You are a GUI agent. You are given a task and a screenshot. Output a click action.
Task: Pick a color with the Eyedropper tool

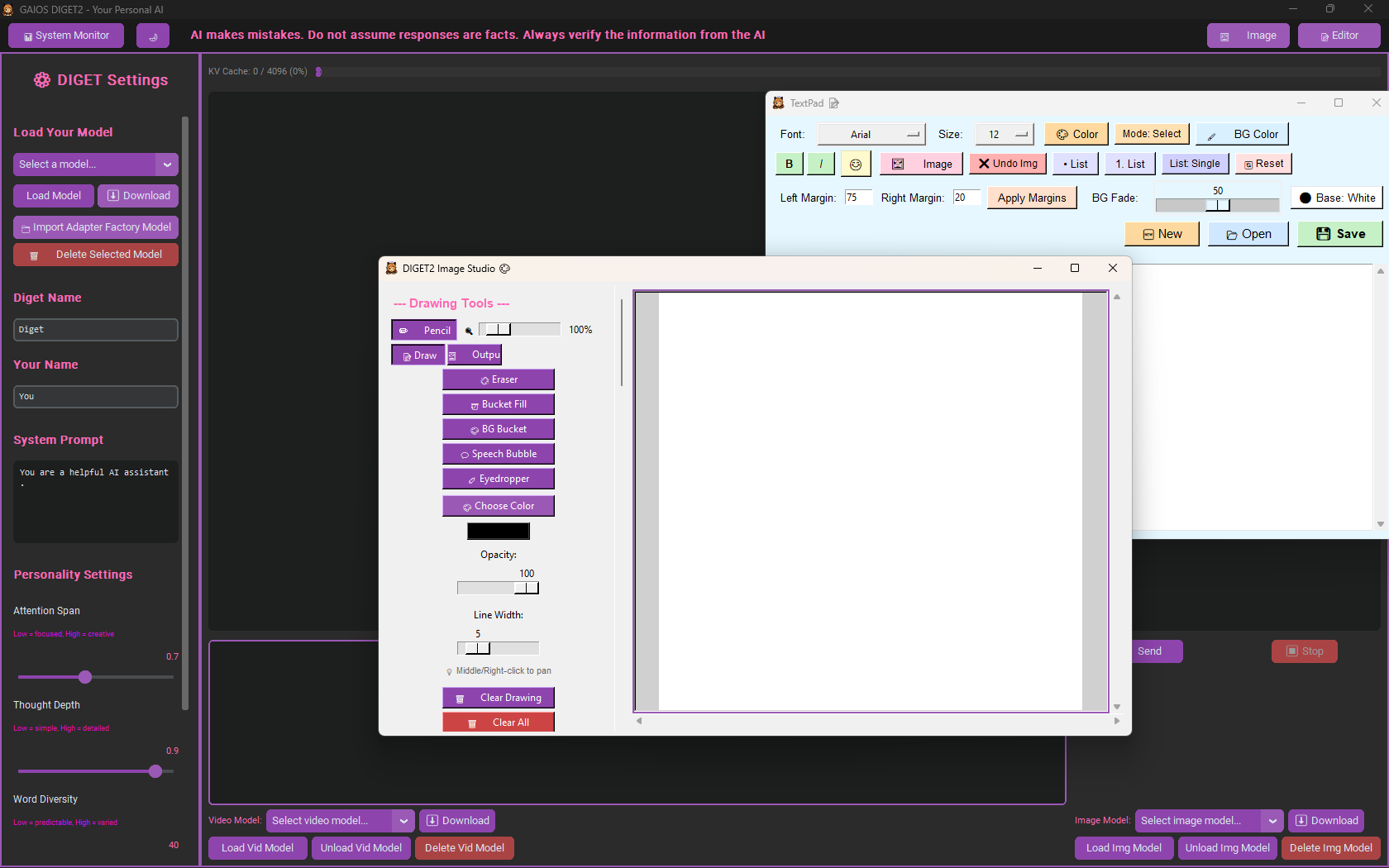498,478
